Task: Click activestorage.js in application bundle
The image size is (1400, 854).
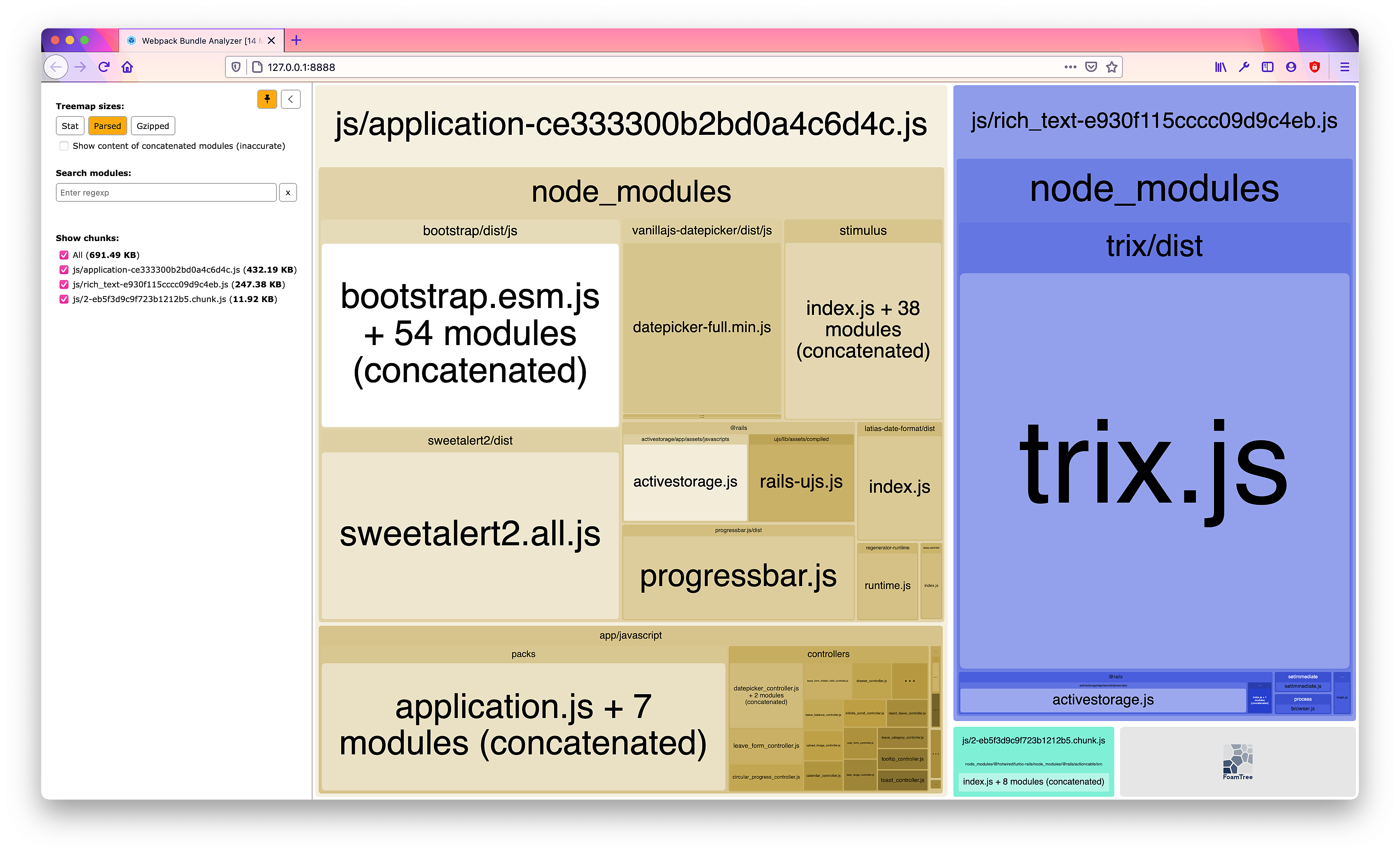Action: click(685, 482)
